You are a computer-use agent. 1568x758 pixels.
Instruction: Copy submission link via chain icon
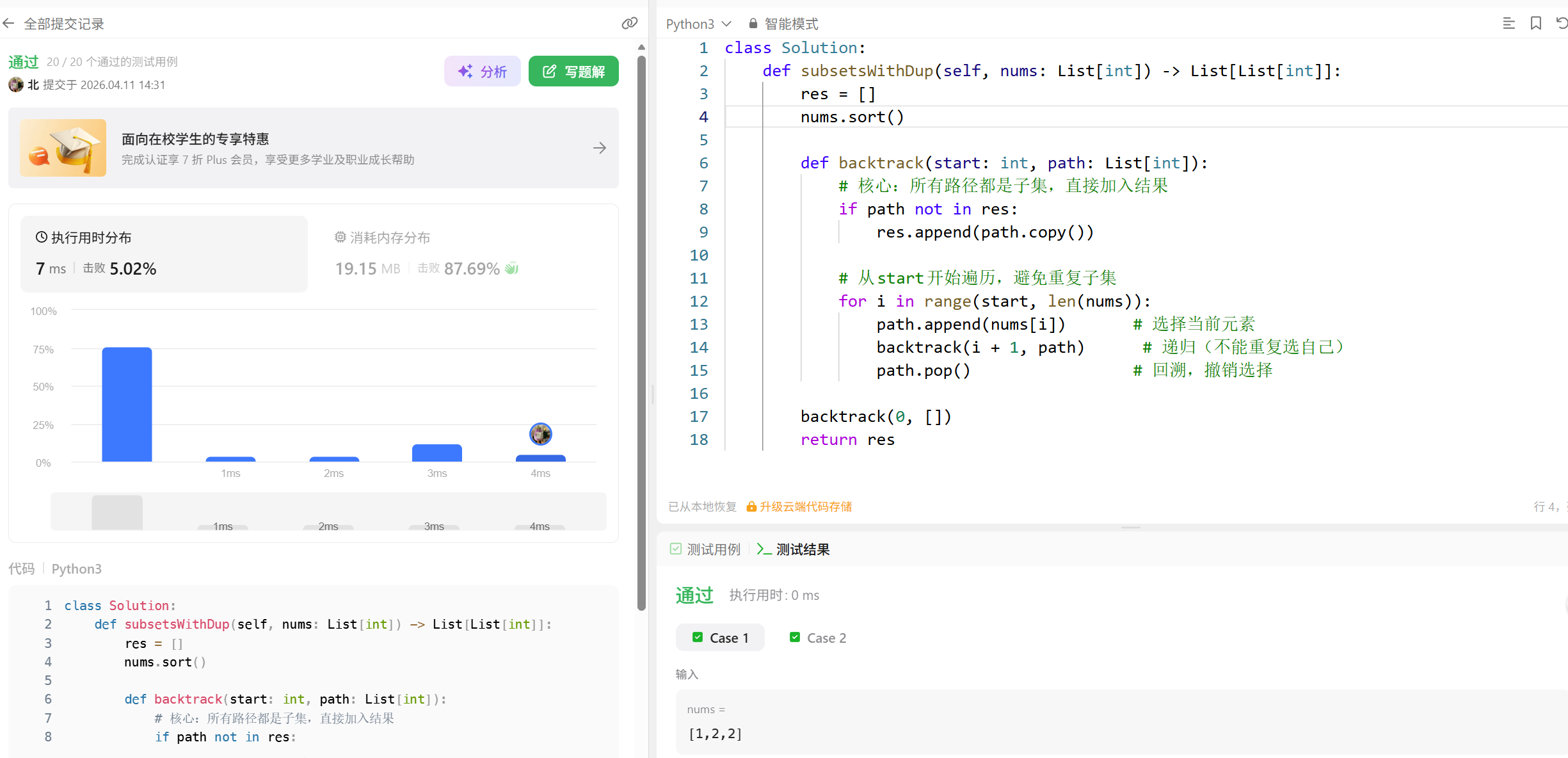629,24
